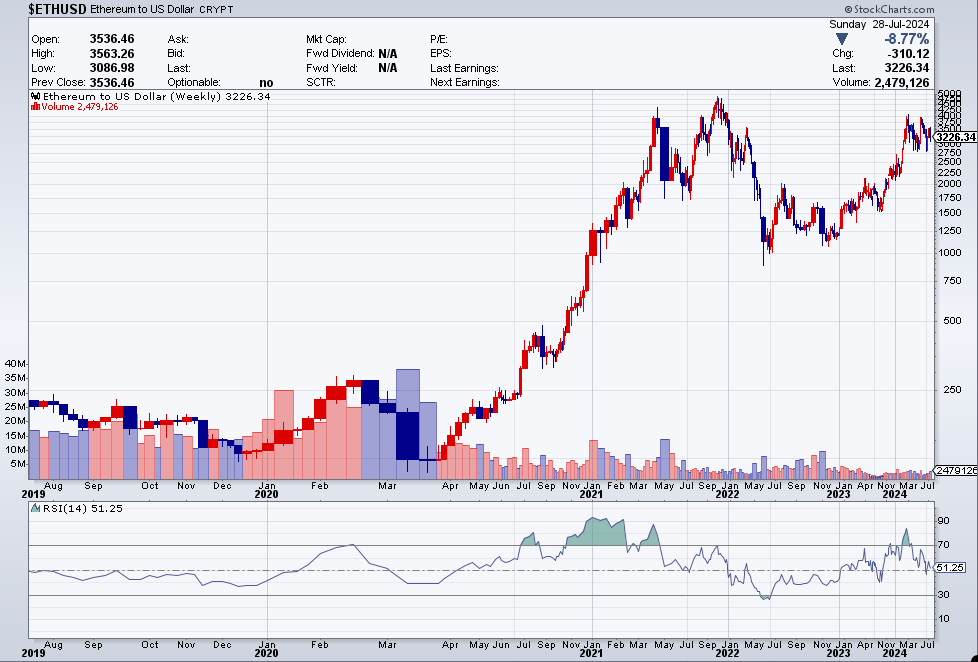
Task: Click the RSI(14) indicator legend icon
Action: (x=36, y=509)
